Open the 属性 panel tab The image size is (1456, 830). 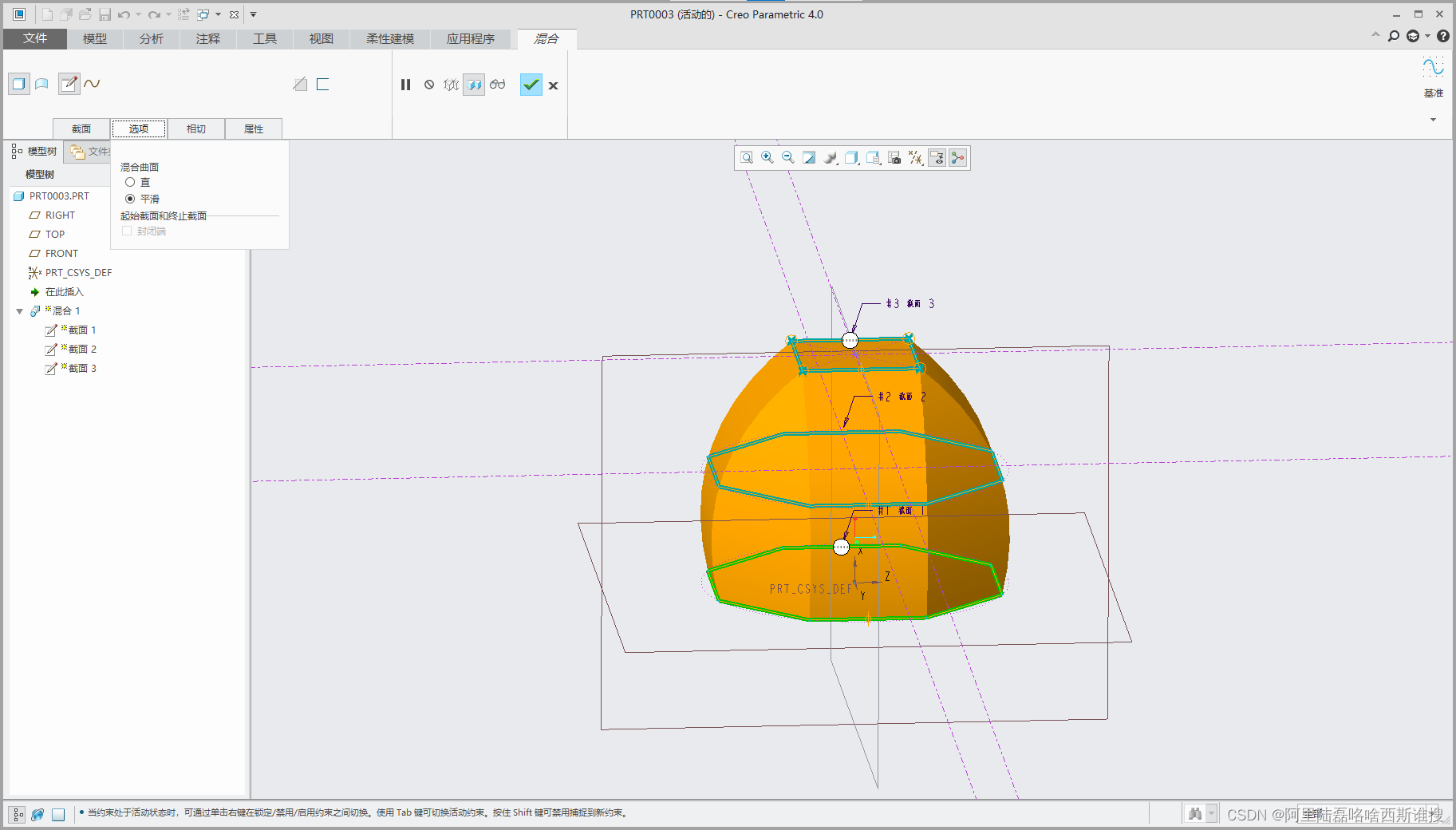(x=254, y=128)
